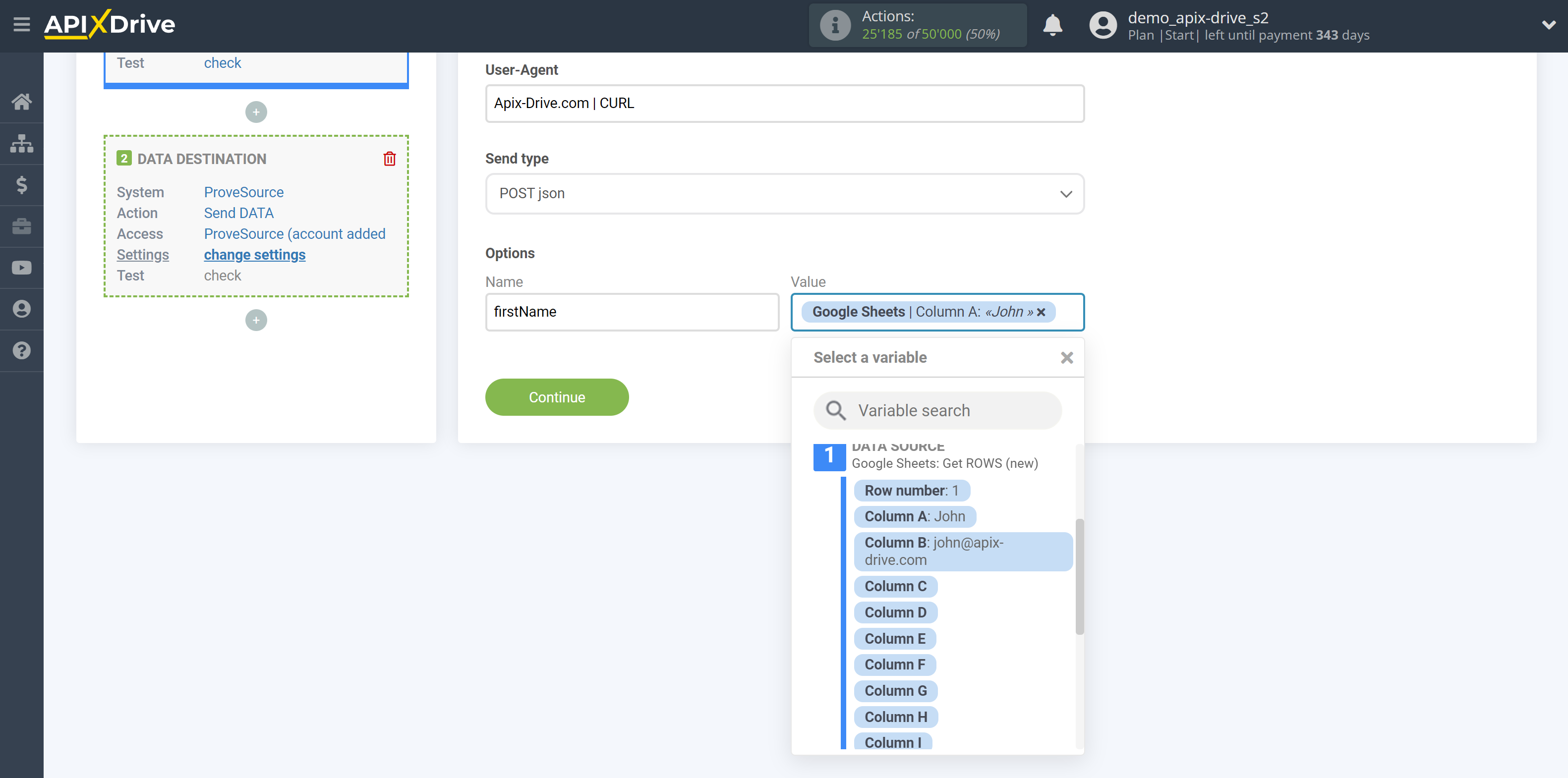Expand the sidebar hamburger menu
The width and height of the screenshot is (1568, 778).
[21, 24]
